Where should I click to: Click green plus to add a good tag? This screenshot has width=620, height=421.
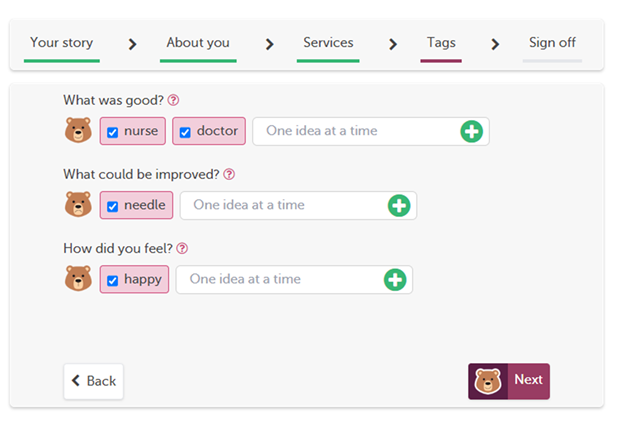(471, 131)
